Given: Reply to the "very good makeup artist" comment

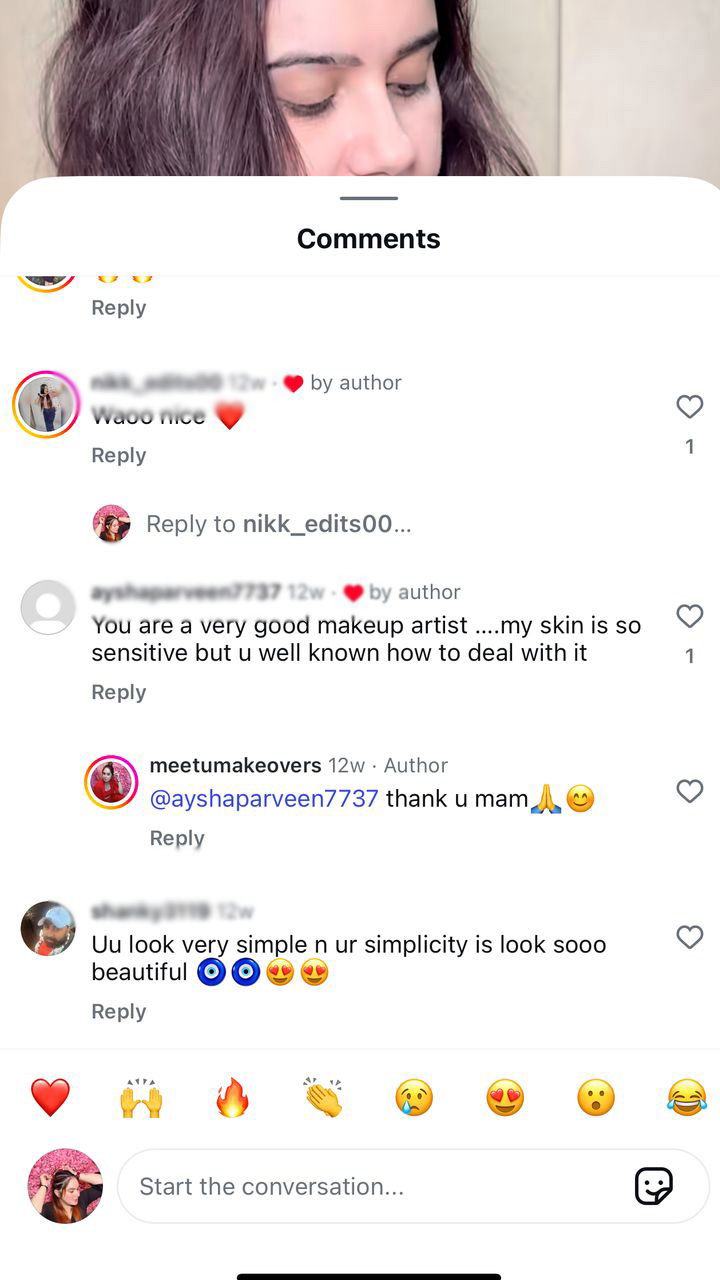Looking at the screenshot, I should 118,692.
